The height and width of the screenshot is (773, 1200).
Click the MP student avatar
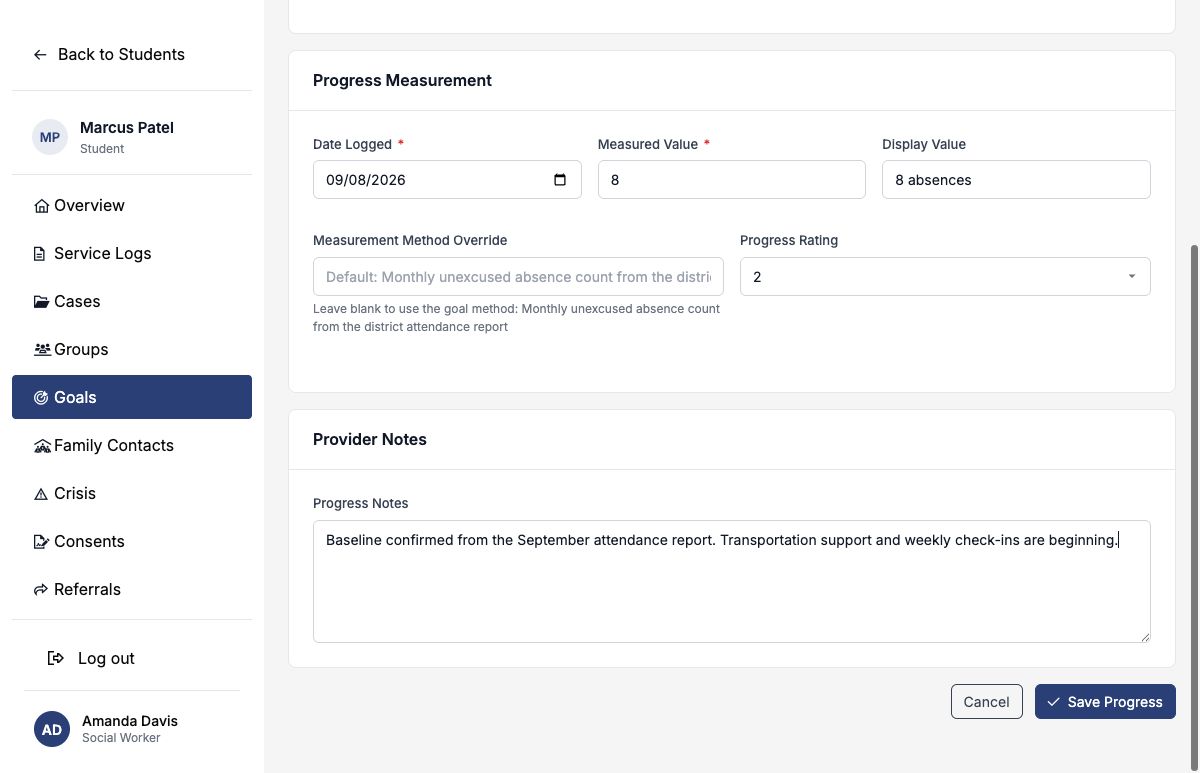(50, 137)
